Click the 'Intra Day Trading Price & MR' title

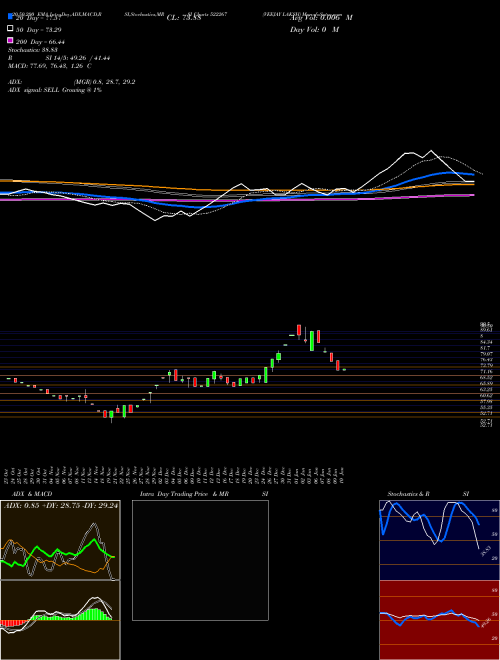tap(184, 494)
